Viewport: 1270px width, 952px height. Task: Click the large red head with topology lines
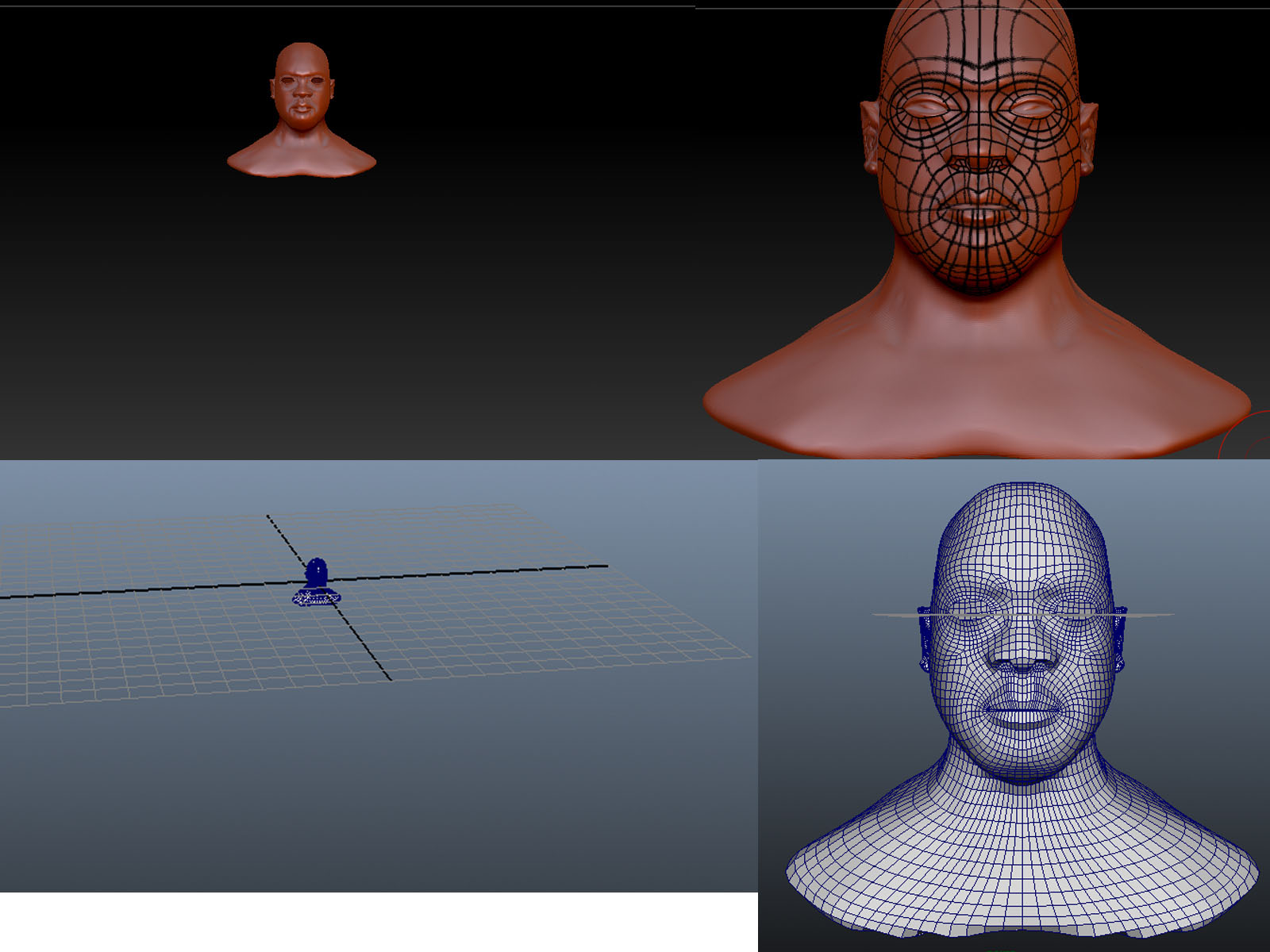tap(979, 230)
